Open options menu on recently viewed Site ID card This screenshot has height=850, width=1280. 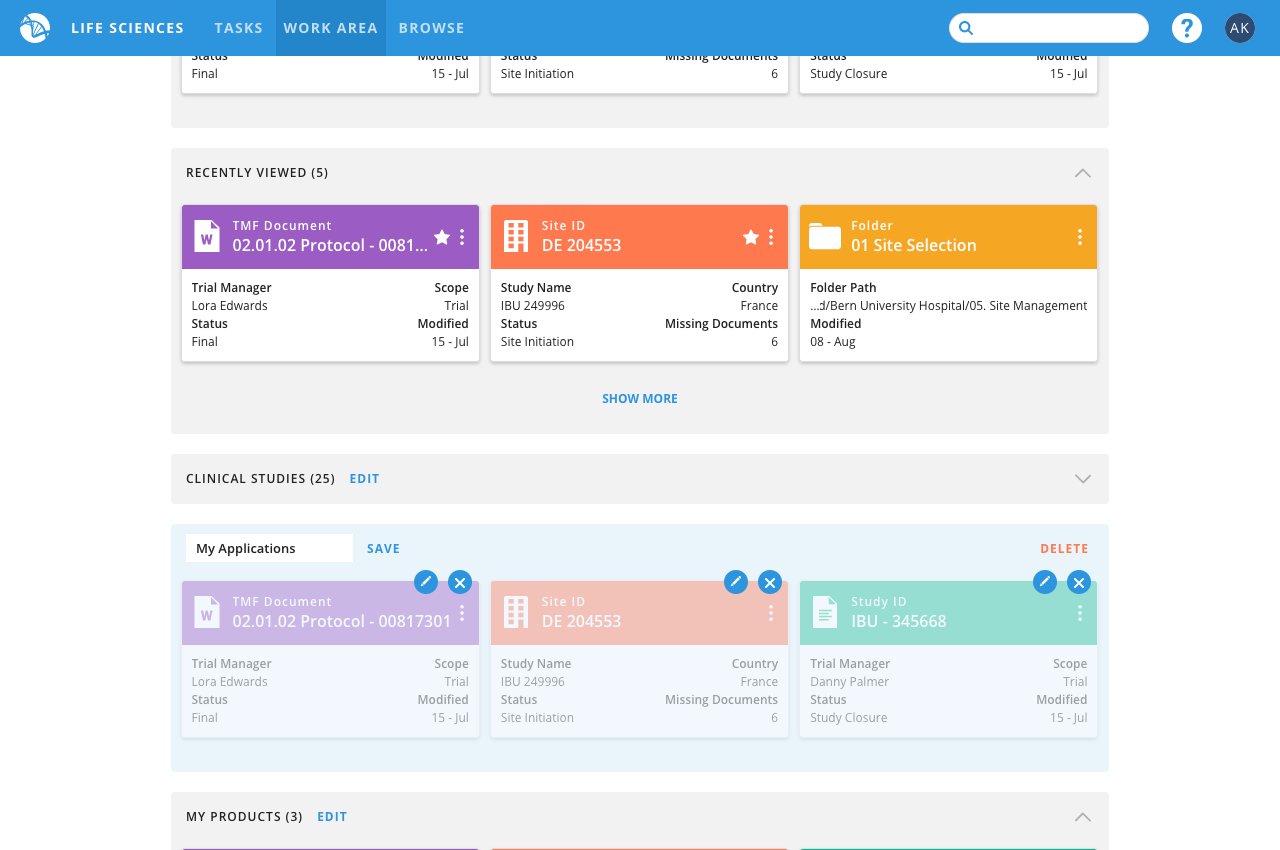pyautogui.click(x=771, y=237)
